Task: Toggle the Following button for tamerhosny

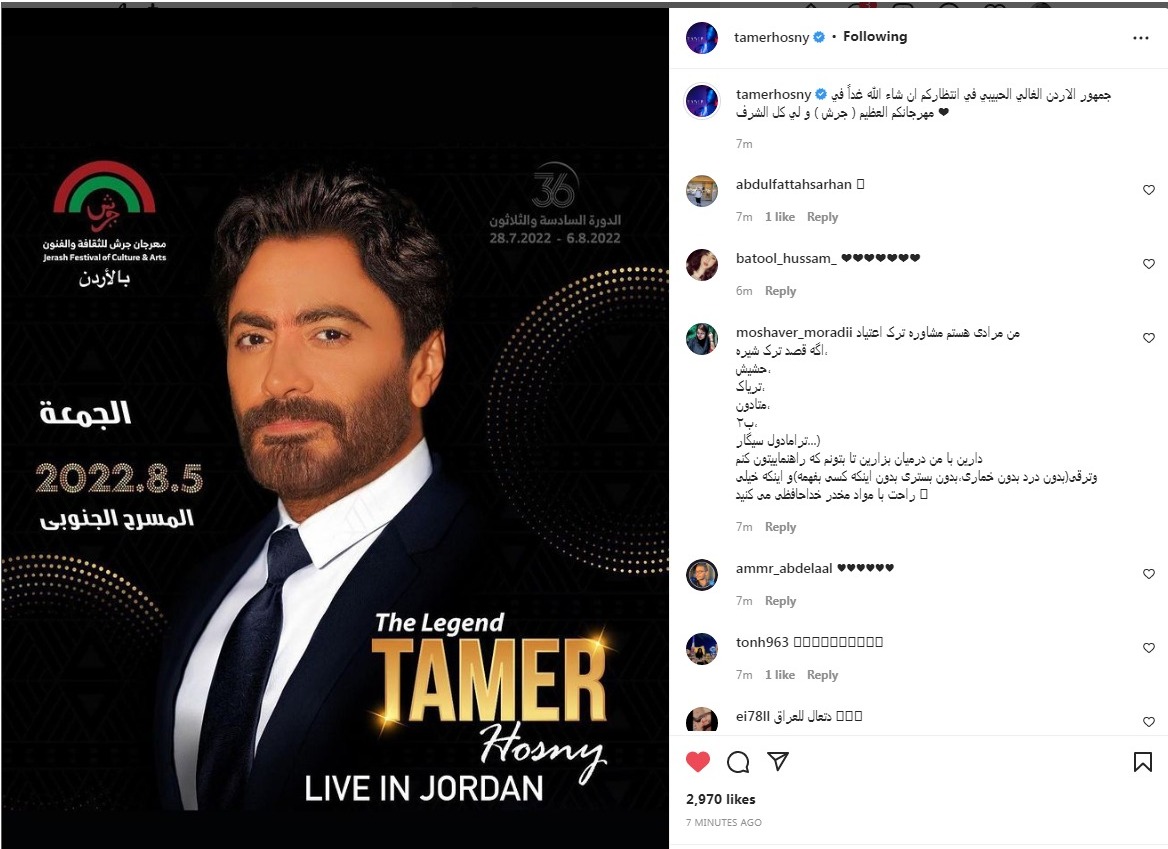Action: pyautogui.click(x=875, y=36)
